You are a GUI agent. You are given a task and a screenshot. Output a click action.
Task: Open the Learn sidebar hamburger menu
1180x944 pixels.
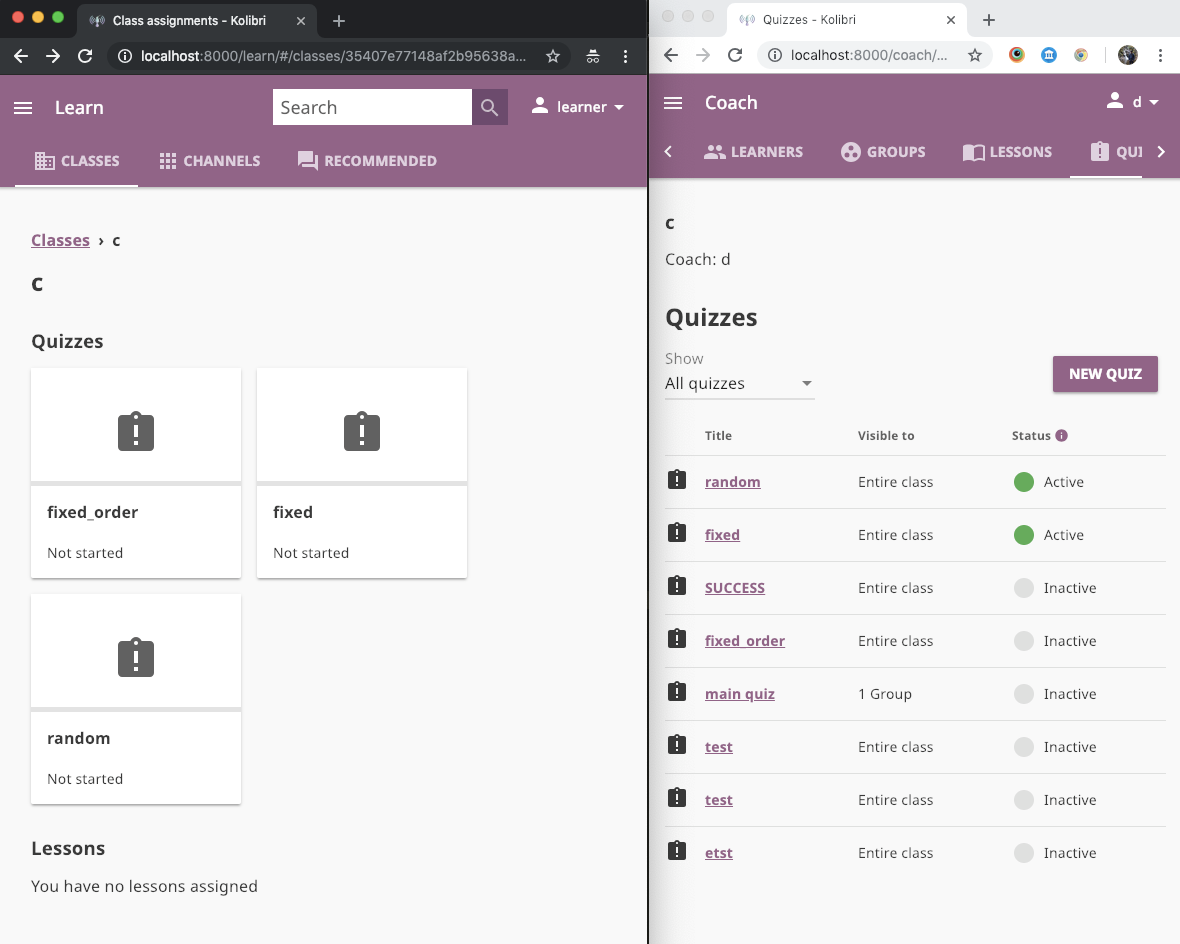(x=23, y=107)
